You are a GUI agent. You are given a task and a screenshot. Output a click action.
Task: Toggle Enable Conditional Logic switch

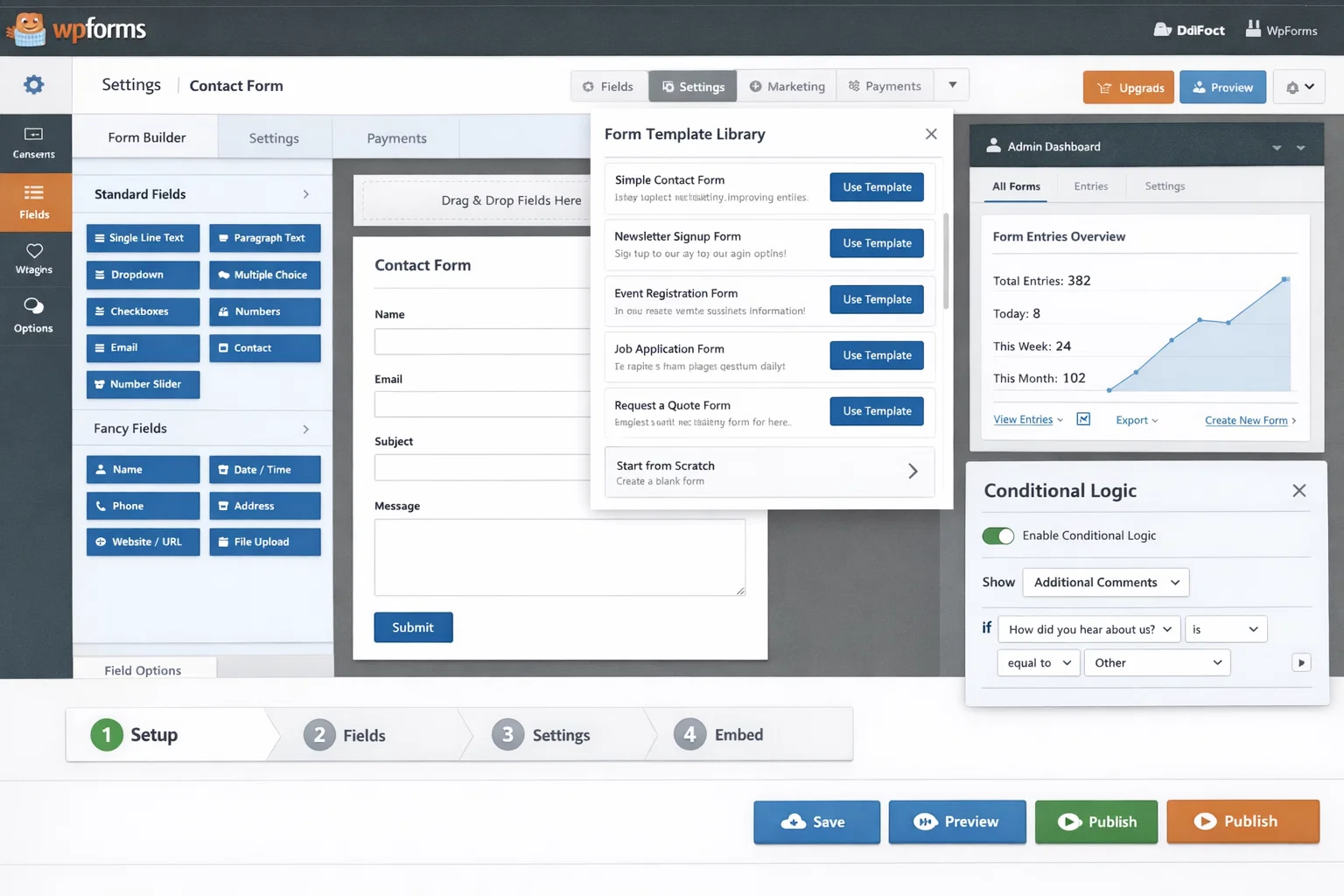(x=997, y=535)
